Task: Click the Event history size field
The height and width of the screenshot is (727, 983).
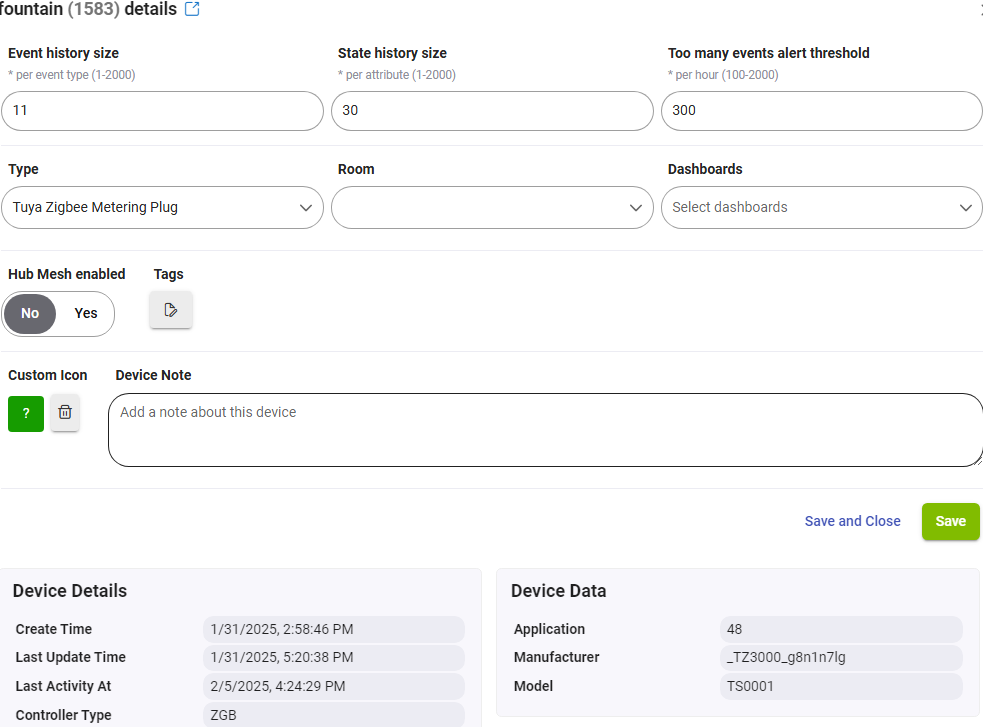Action: click(x=162, y=111)
